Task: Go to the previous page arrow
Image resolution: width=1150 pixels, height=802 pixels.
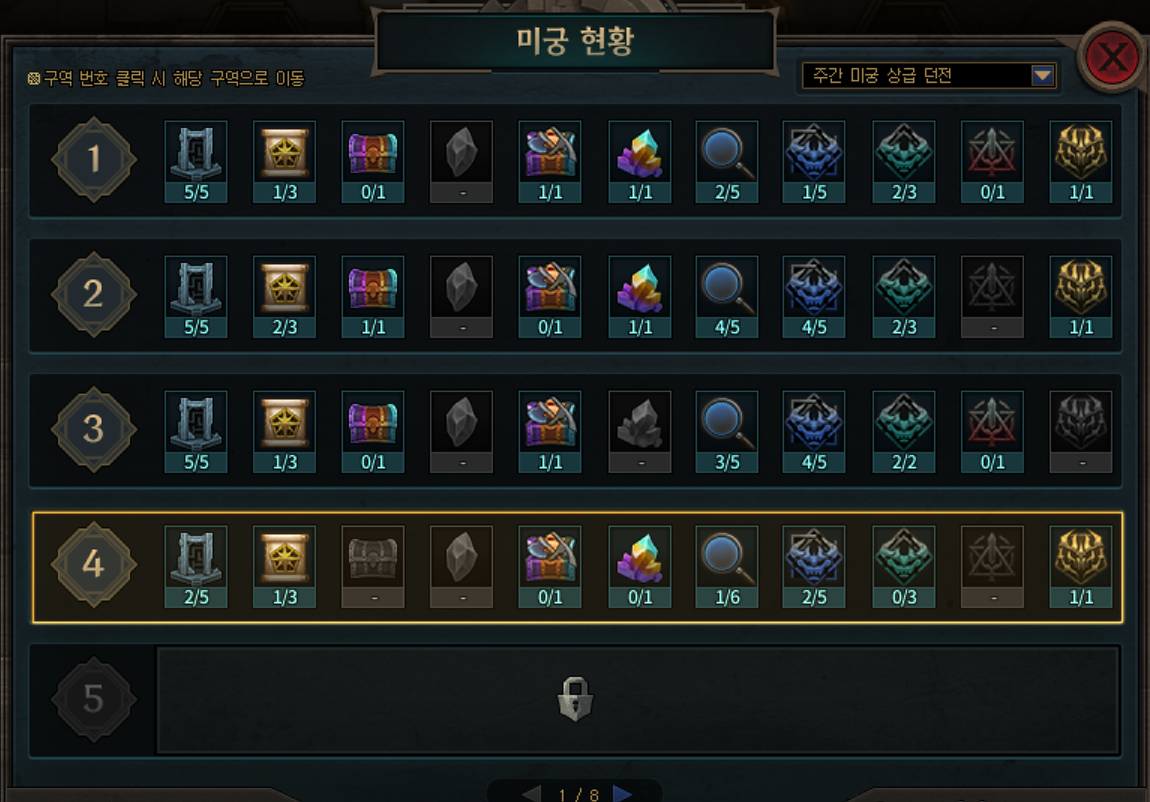Action: pos(532,794)
